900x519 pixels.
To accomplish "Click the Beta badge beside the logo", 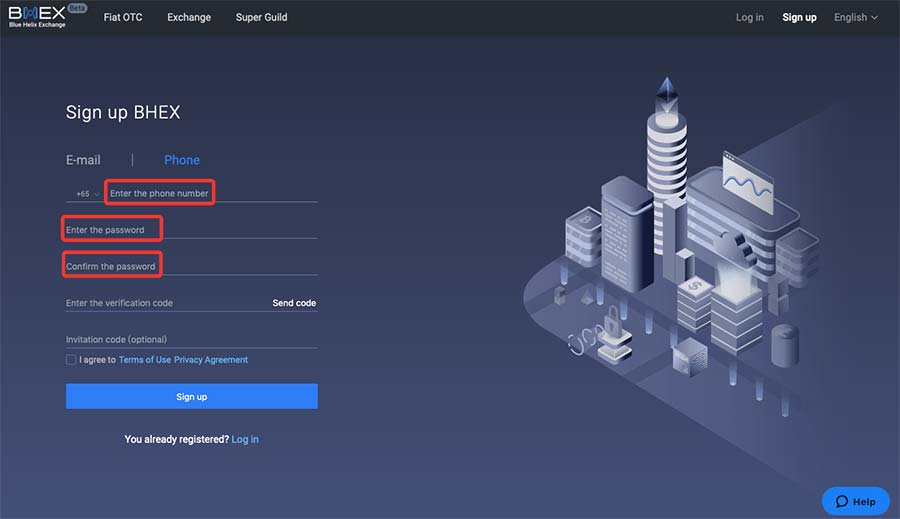I will coord(77,8).
